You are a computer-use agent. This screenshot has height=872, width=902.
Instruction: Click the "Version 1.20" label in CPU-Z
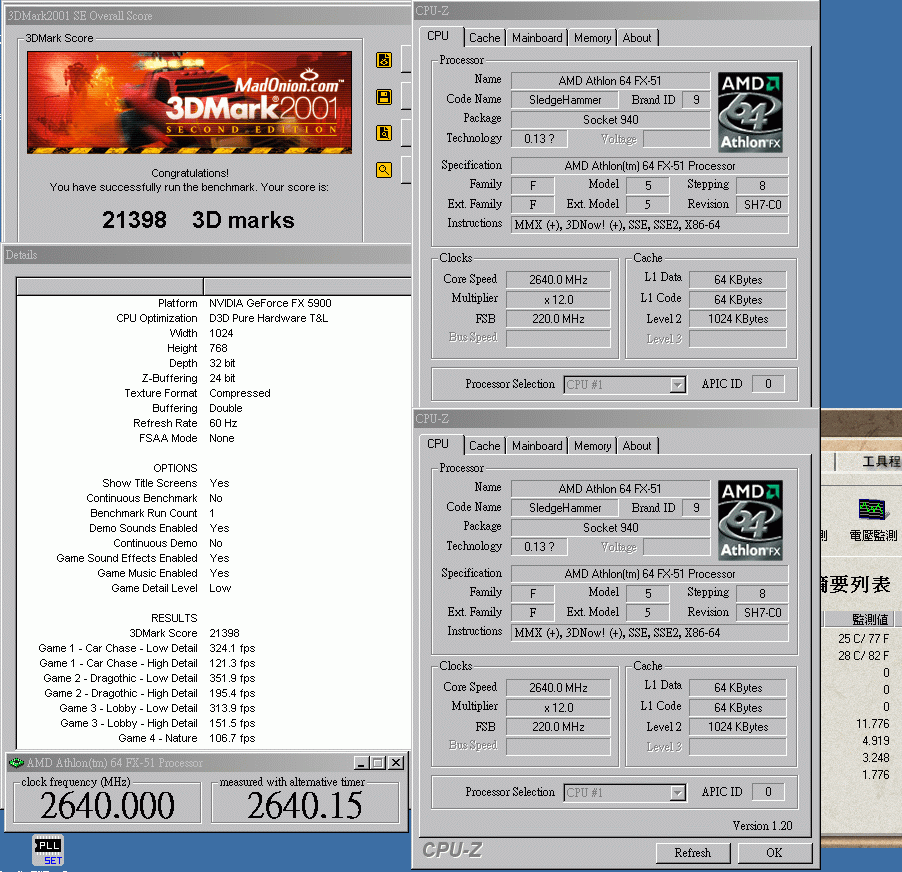[762, 826]
